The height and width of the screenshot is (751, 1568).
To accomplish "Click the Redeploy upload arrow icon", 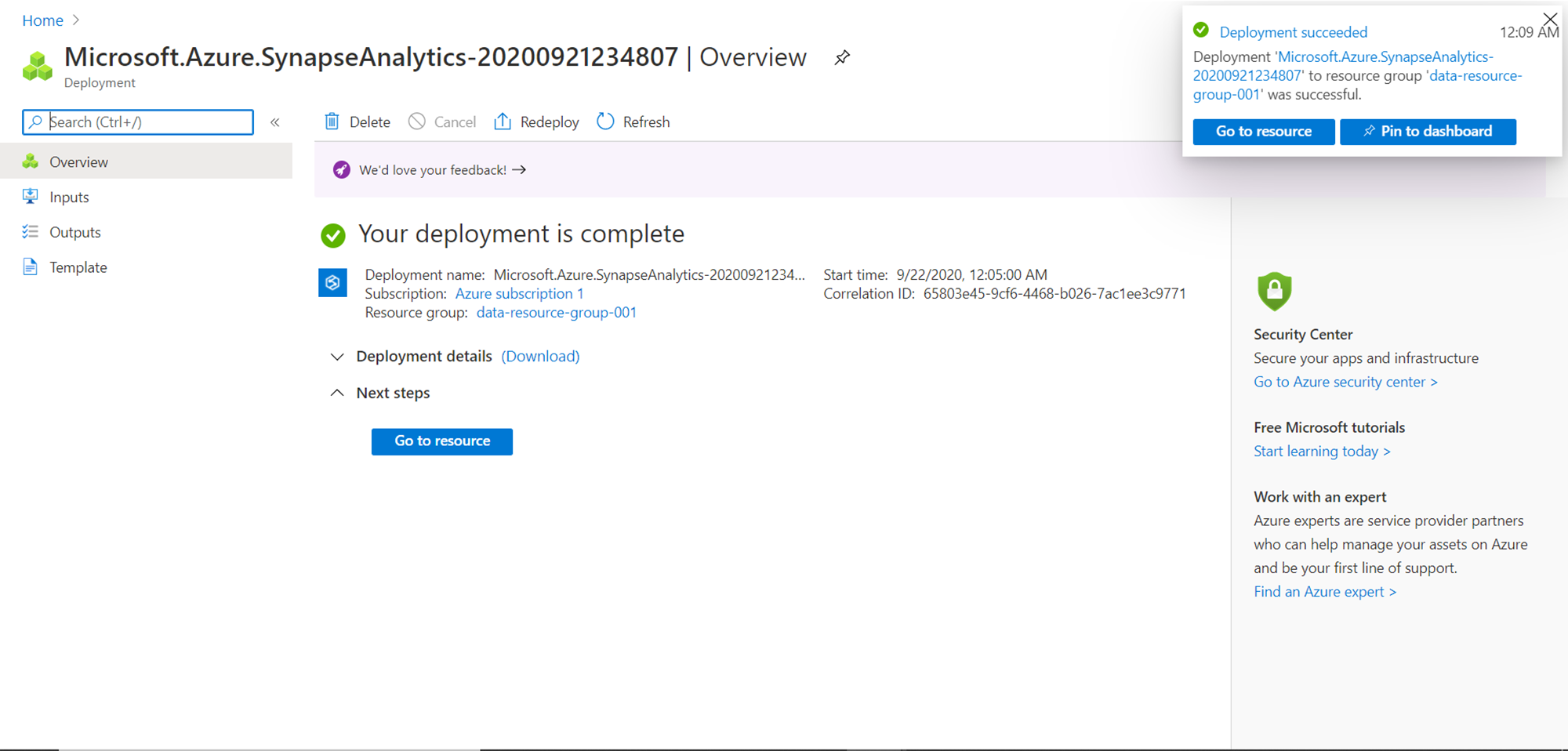I will tap(503, 122).
